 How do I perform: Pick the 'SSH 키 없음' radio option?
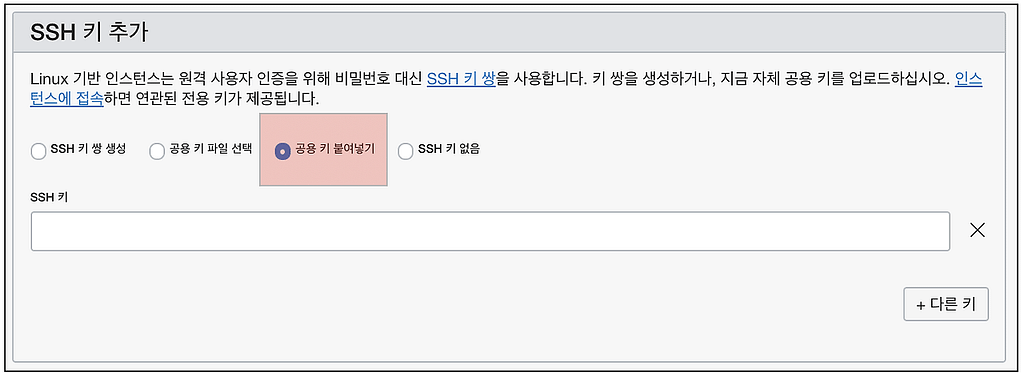[x=406, y=152]
